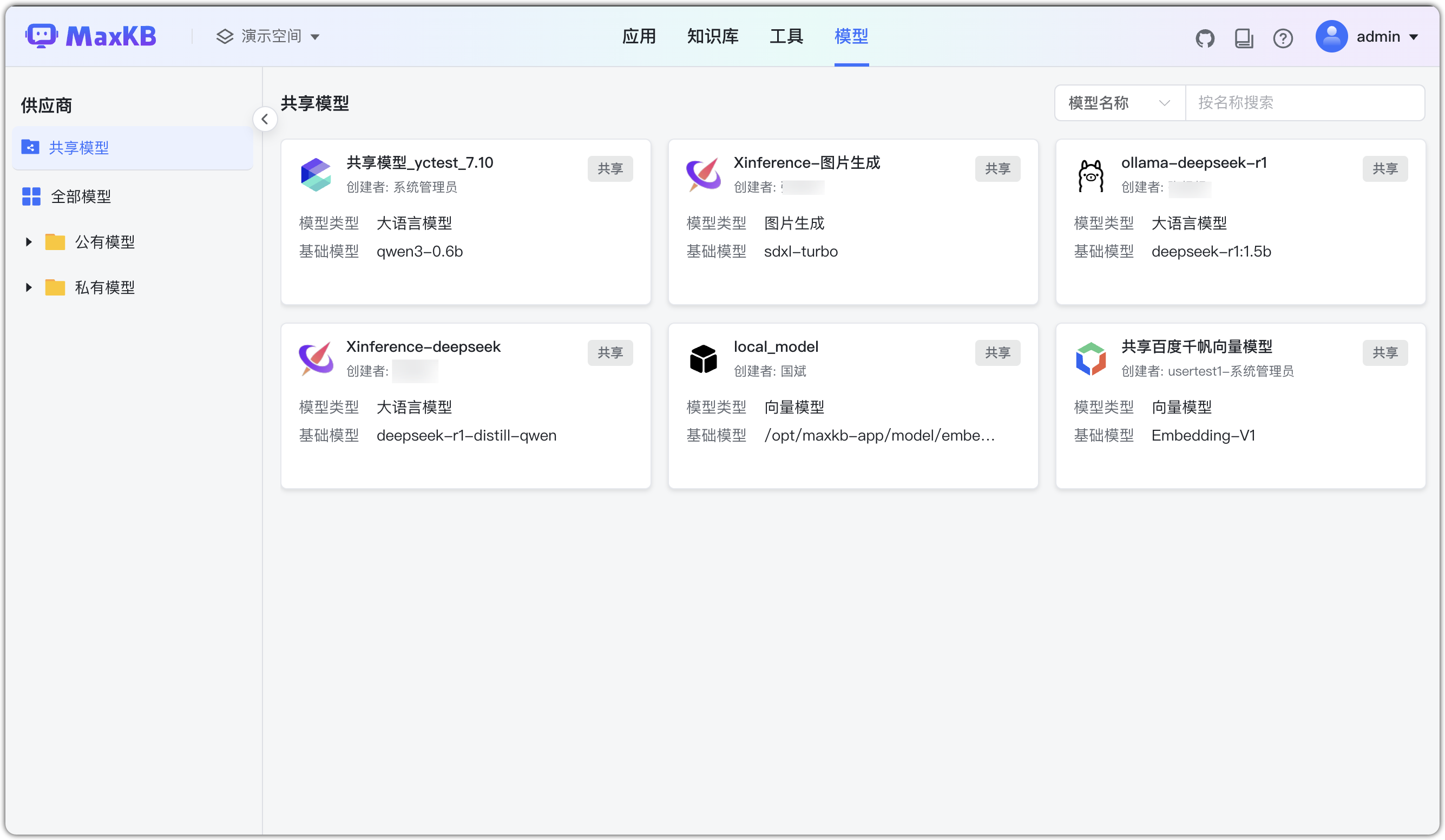This screenshot has width=1445, height=840.
Task: Click 创建者: usertest1-系统管理员 text
Action: tap(1207, 371)
